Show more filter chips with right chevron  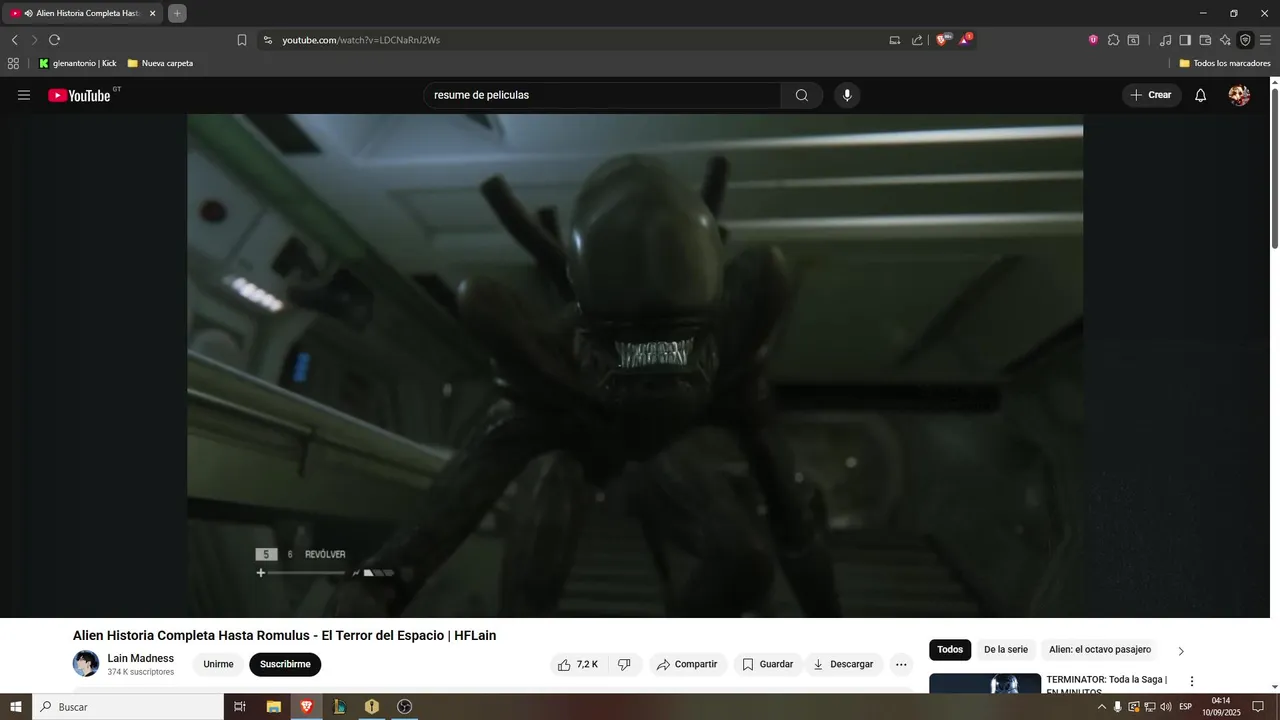click(1181, 651)
